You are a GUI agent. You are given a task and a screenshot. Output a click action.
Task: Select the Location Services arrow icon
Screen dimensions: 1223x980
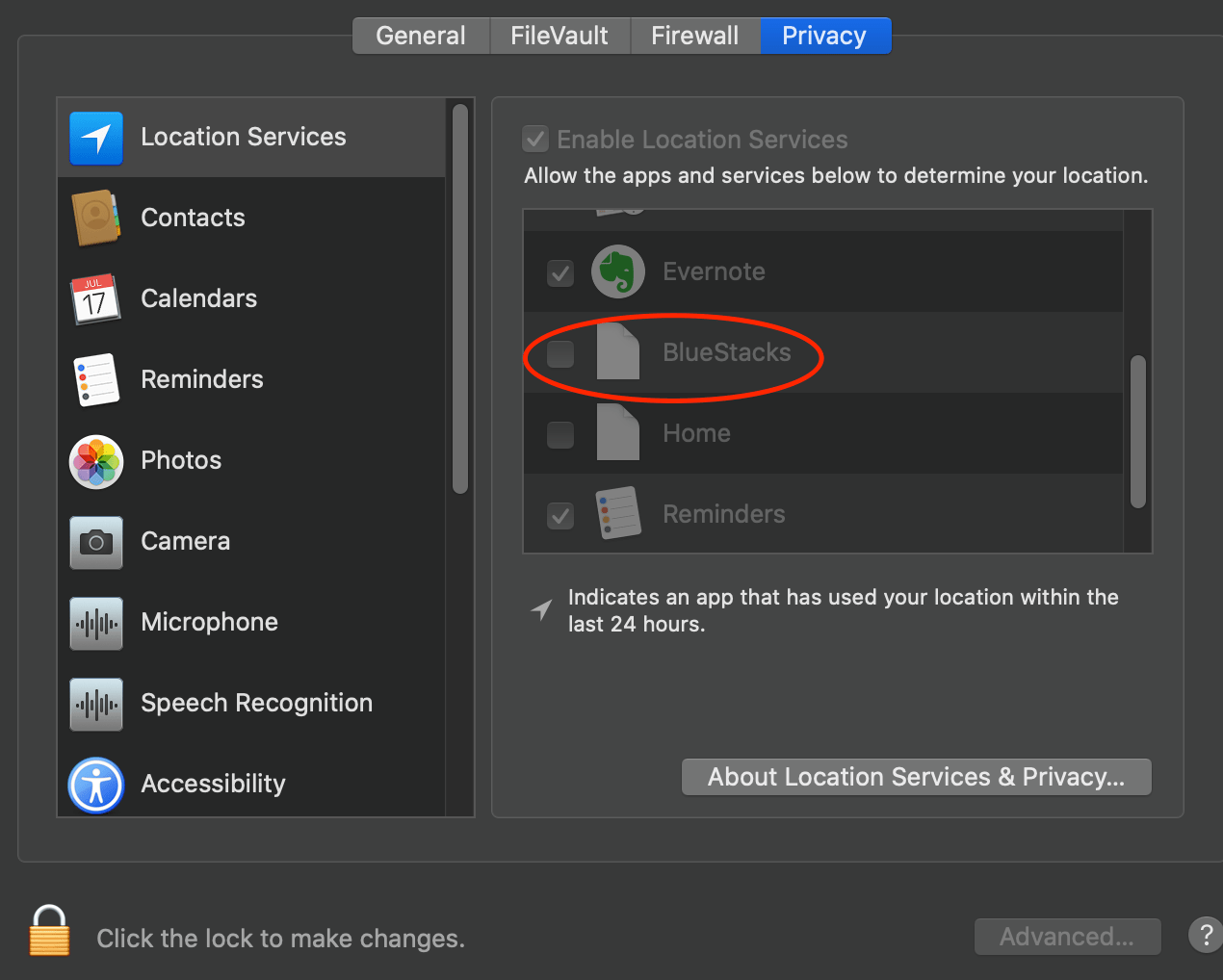[96, 138]
